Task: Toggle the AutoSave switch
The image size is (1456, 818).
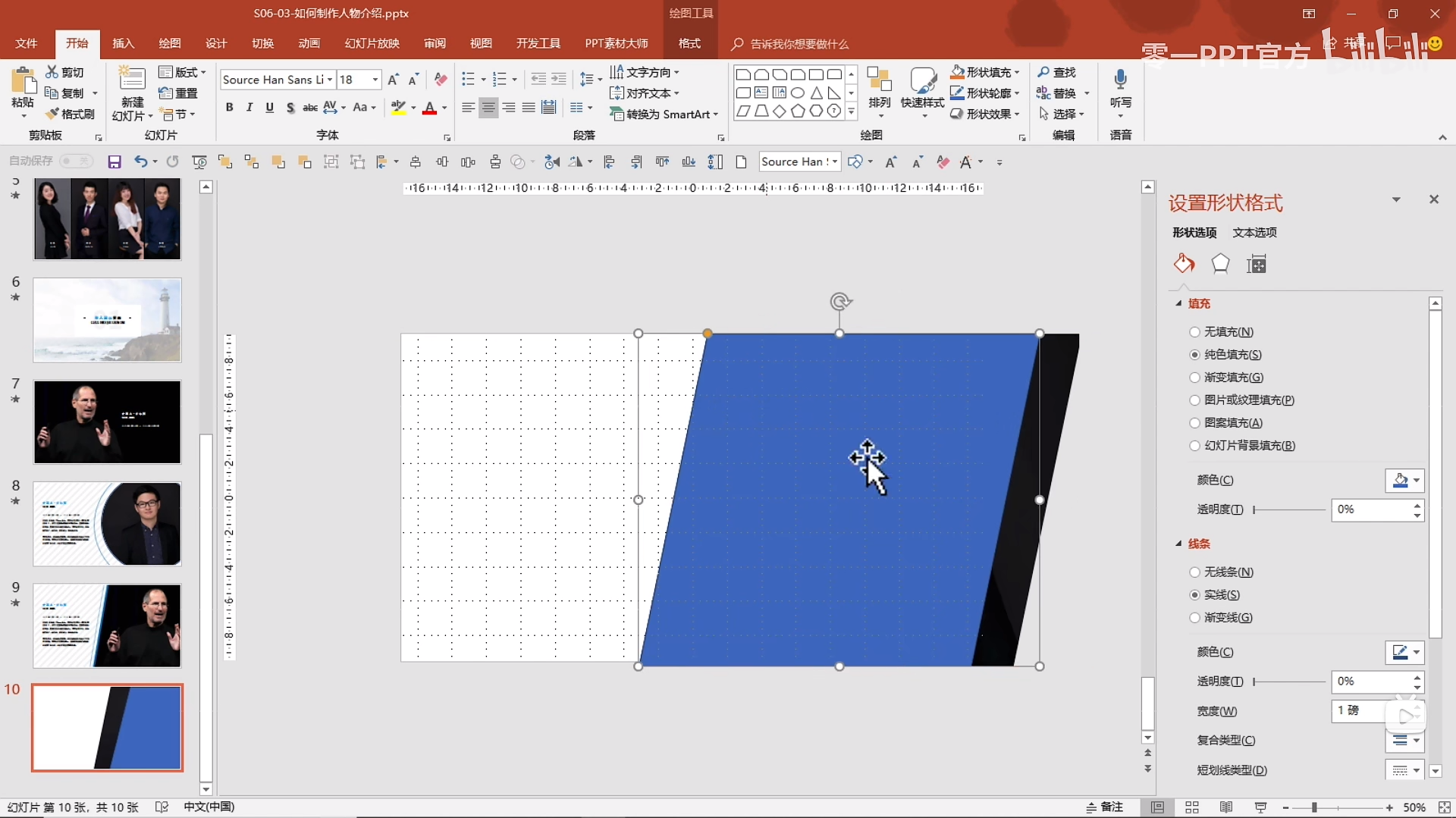Action: [x=76, y=161]
